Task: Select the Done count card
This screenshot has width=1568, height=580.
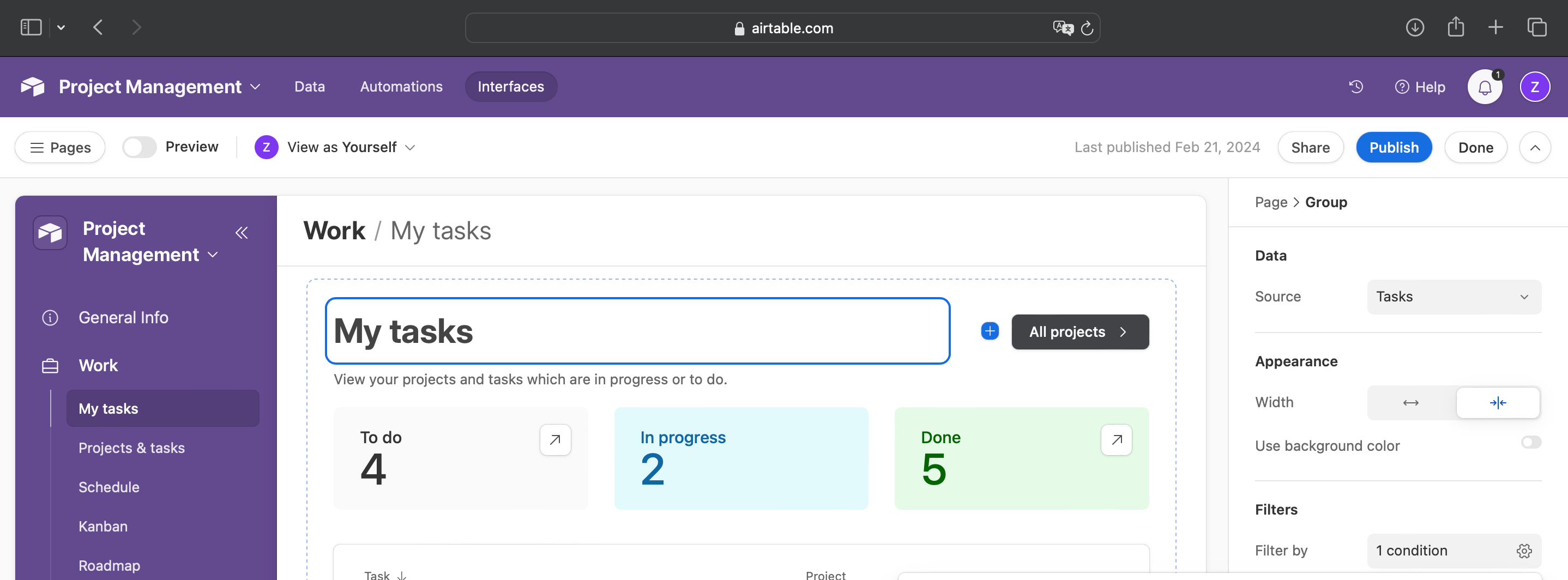Action: click(1021, 458)
